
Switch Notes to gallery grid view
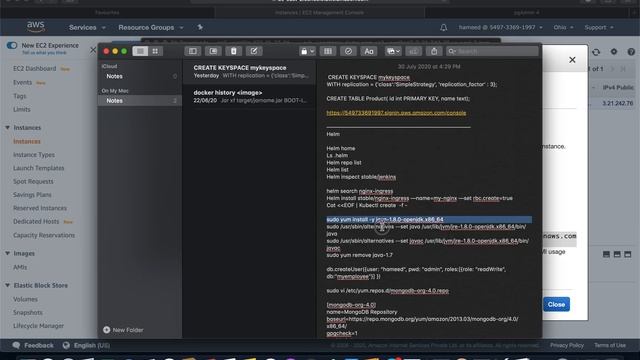(155, 51)
